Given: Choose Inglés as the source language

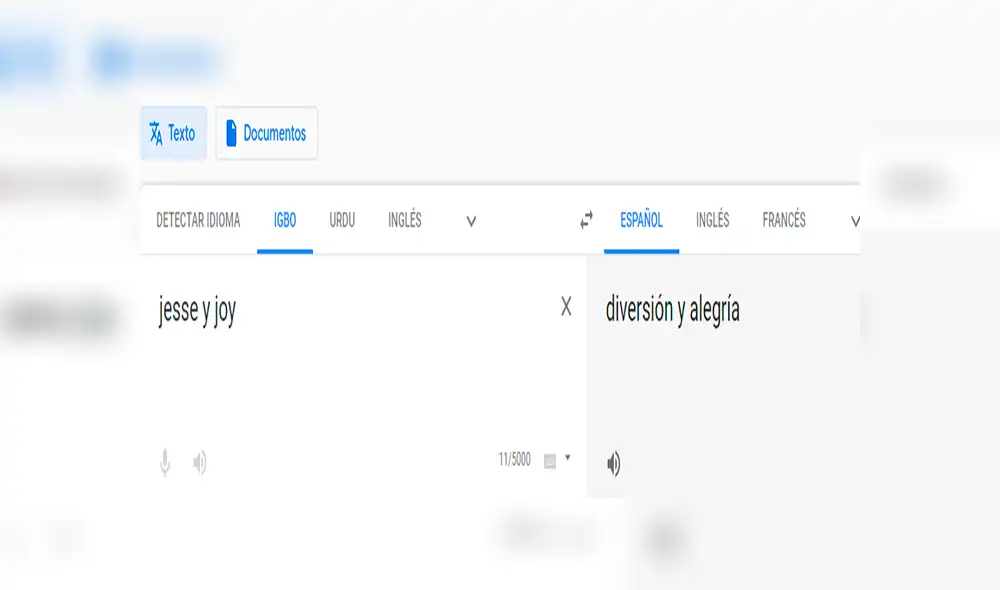Looking at the screenshot, I should (405, 221).
